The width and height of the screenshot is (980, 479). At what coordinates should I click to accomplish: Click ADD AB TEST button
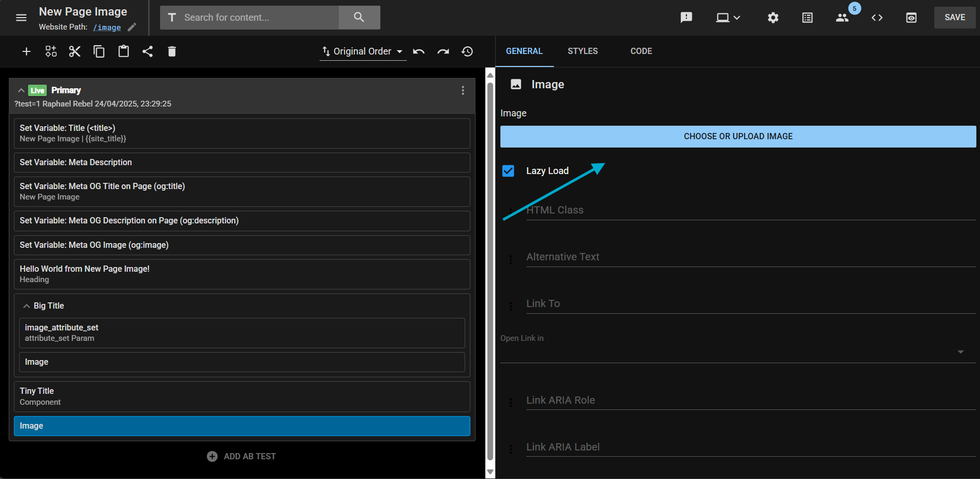[x=241, y=456]
